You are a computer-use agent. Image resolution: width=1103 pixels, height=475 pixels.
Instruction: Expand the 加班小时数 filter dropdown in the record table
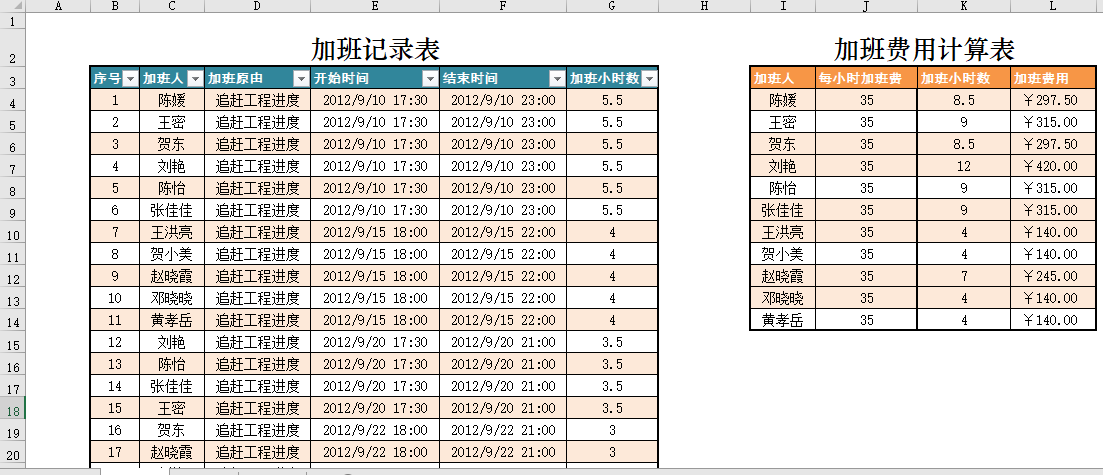649,78
